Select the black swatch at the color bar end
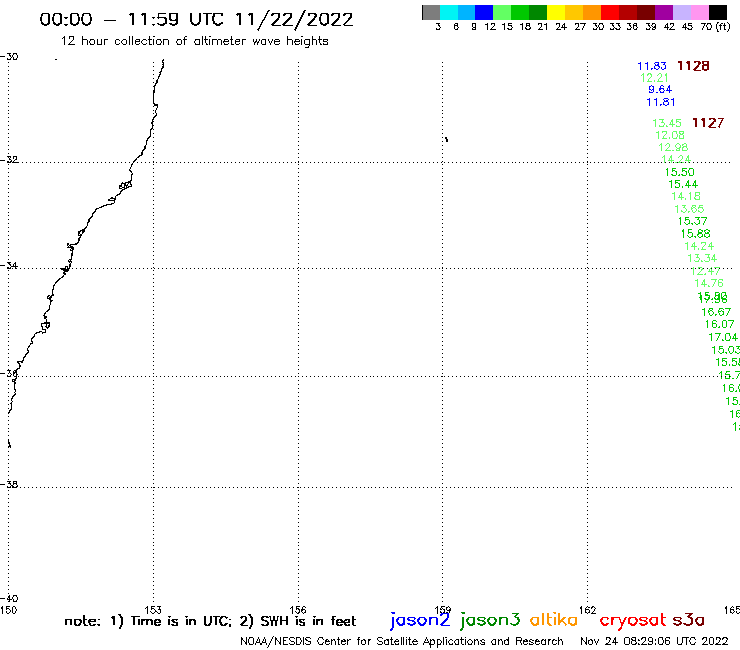Viewport: 740px width, 650px height. point(718,12)
